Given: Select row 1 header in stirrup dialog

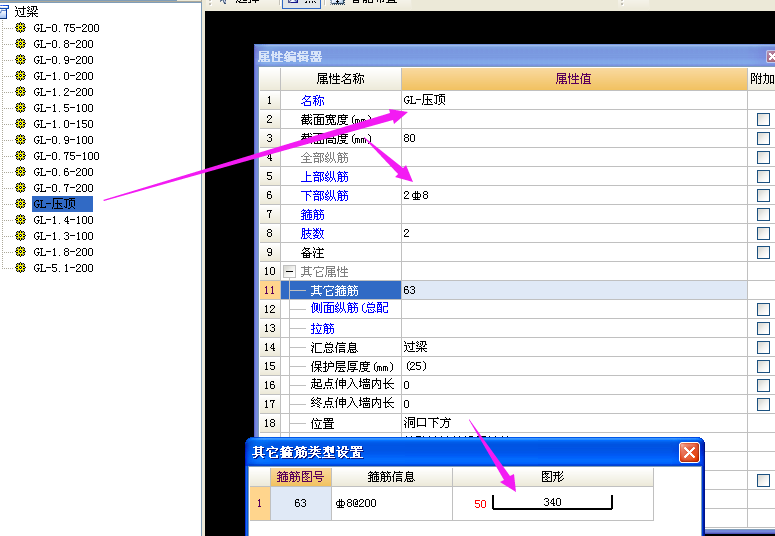Looking at the screenshot, I should 259,503.
